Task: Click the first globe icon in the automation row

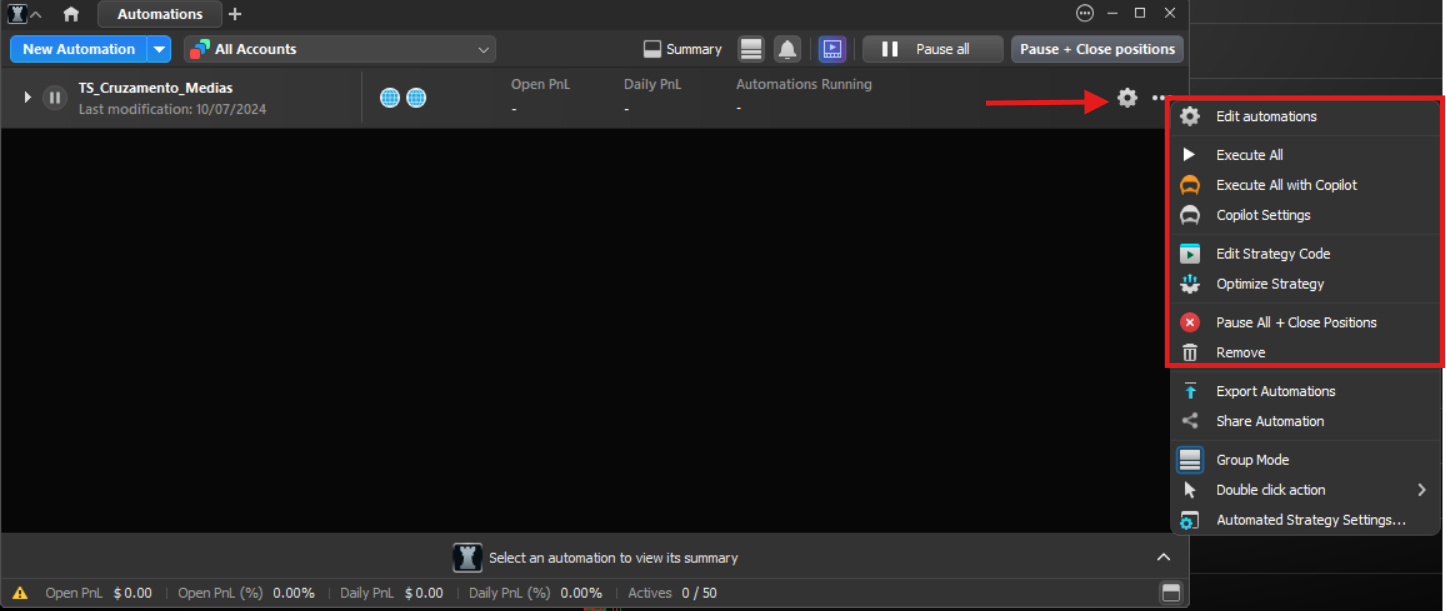Action: [x=390, y=98]
